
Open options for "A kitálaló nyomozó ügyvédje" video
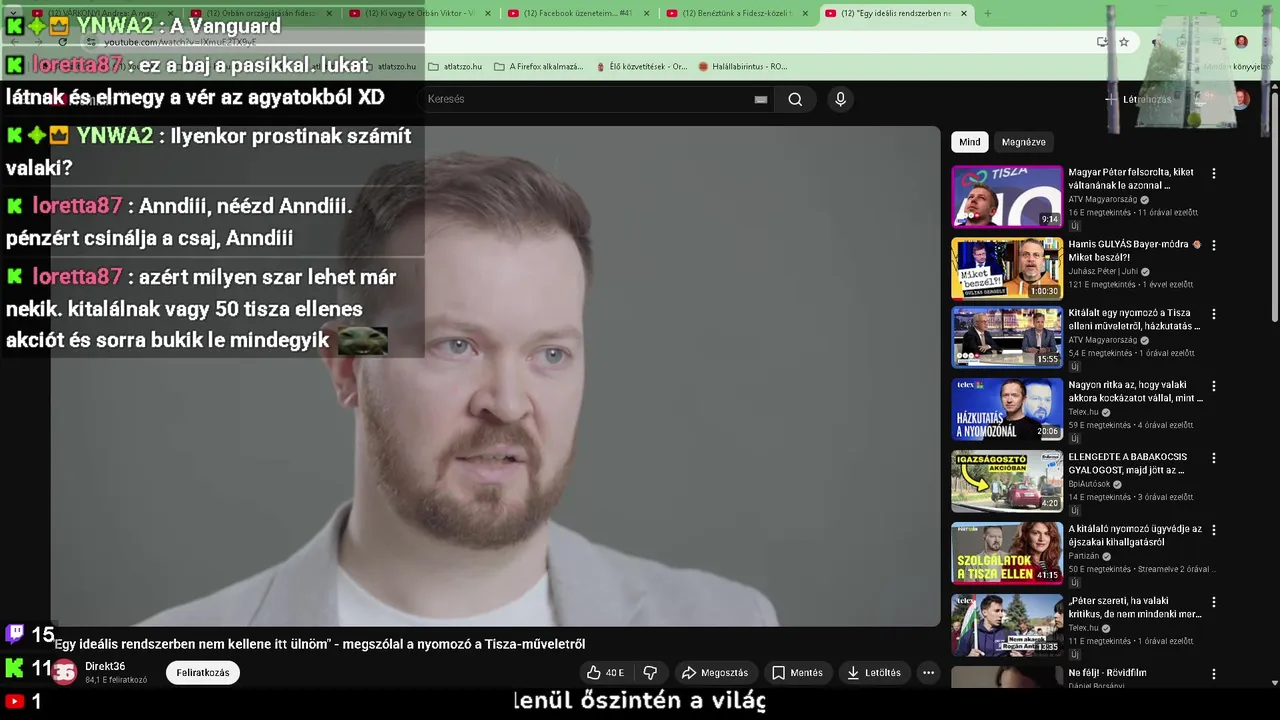[1214, 530]
